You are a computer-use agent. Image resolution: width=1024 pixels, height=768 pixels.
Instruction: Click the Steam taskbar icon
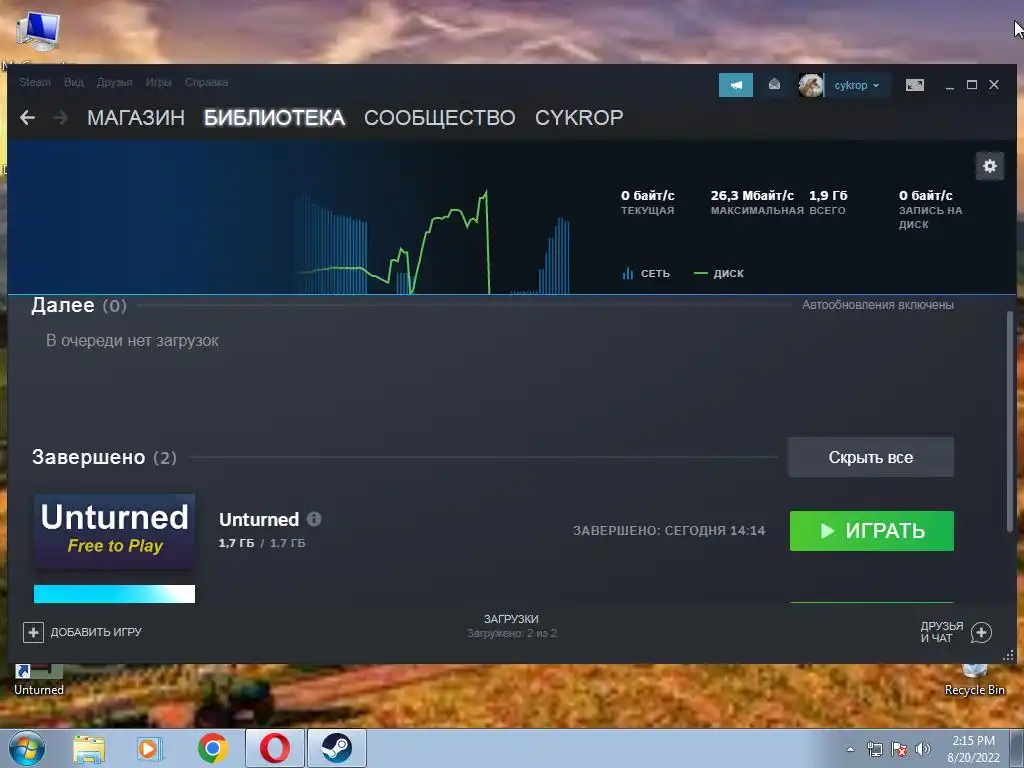pos(336,748)
